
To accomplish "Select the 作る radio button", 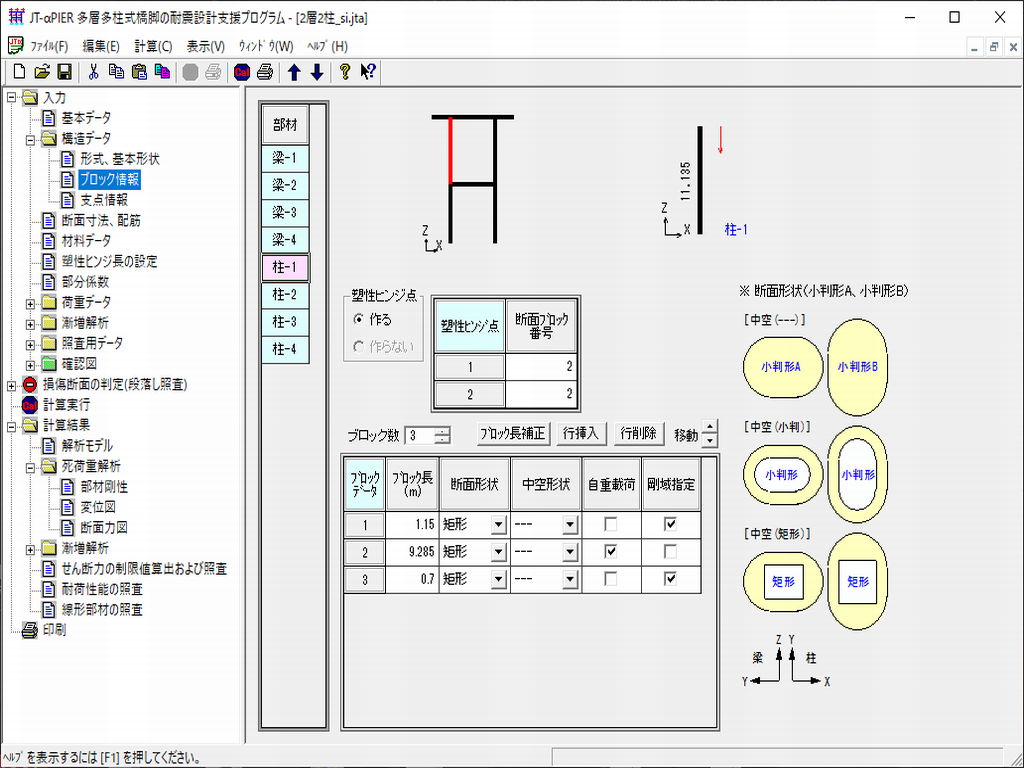I will [359, 320].
